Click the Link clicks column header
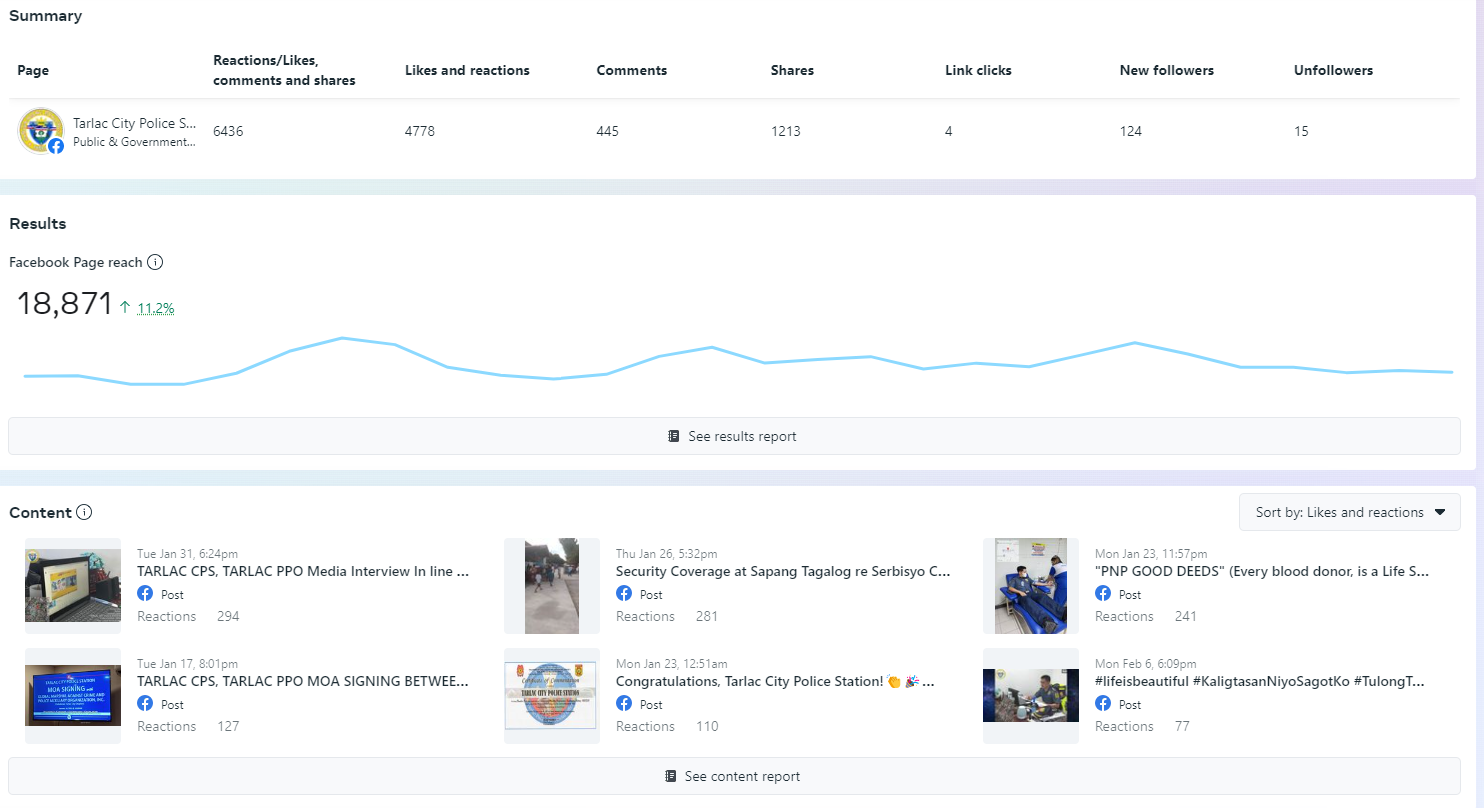Image resolution: width=1484 pixels, height=808 pixels. pyautogui.click(x=978, y=71)
